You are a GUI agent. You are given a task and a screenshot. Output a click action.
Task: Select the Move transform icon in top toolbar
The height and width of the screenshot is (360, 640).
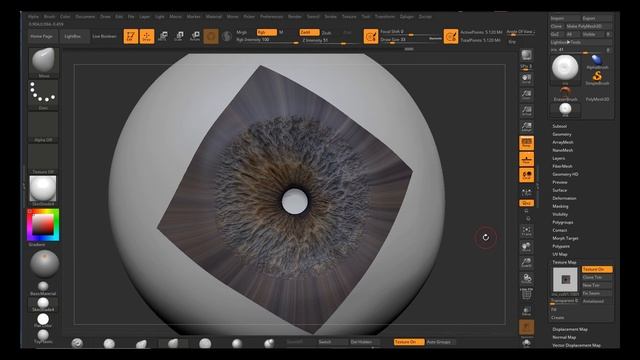click(162, 36)
